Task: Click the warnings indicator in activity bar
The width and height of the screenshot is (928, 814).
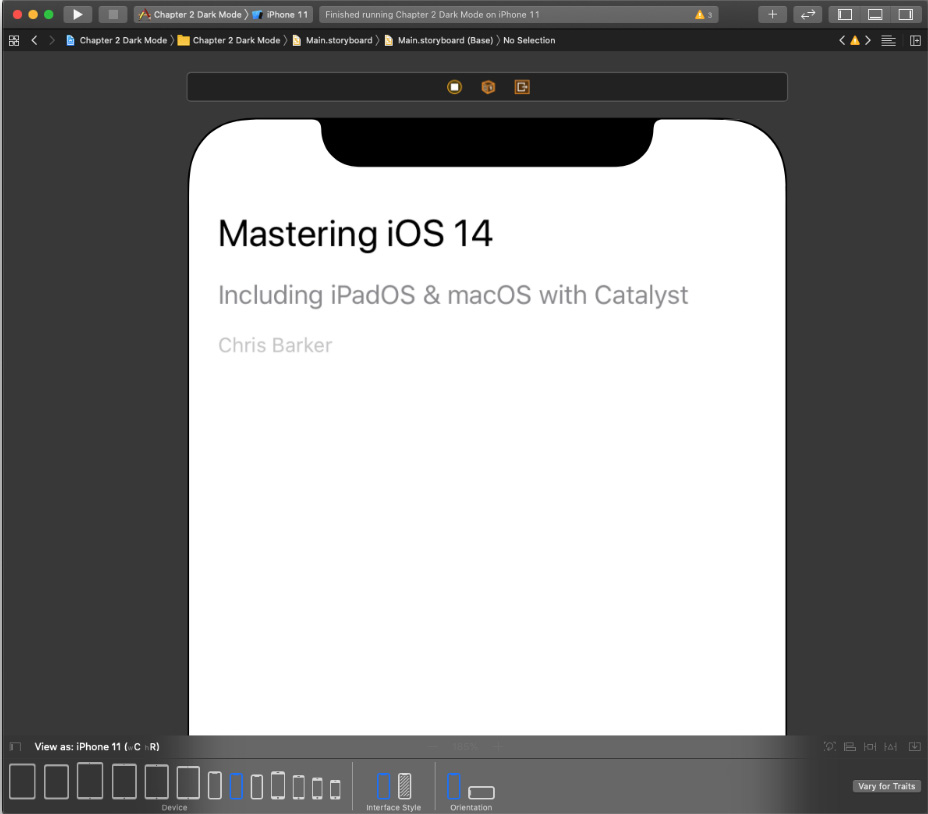Action: [x=703, y=14]
